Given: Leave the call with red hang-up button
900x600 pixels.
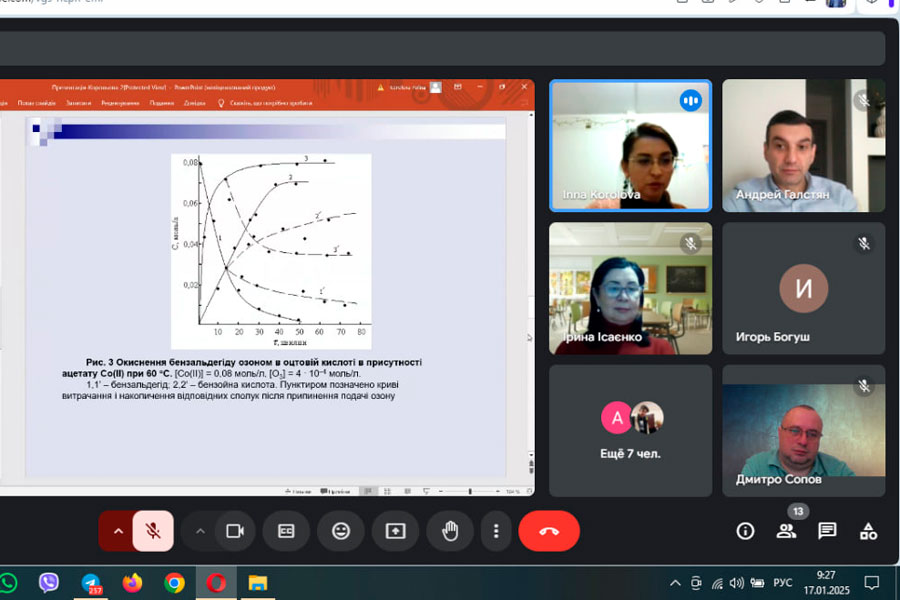Looking at the screenshot, I should click(549, 531).
